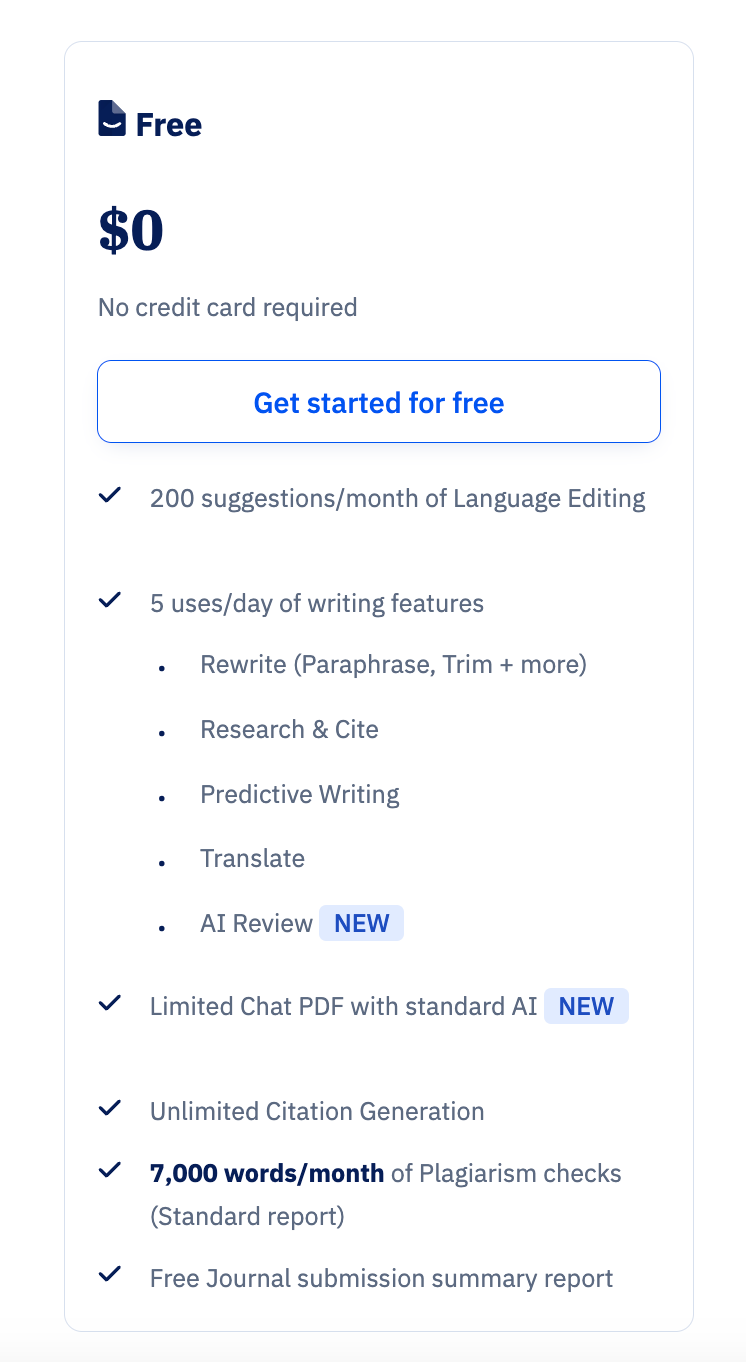This screenshot has height=1362, width=746.
Task: Click the No credit card required text
Action: click(x=227, y=307)
